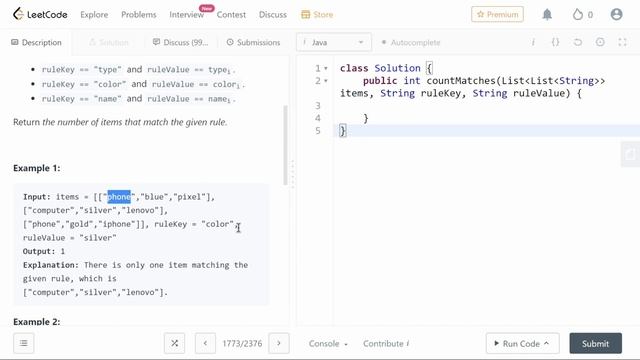Click the "1773/2376" problem counter

(x=242, y=344)
